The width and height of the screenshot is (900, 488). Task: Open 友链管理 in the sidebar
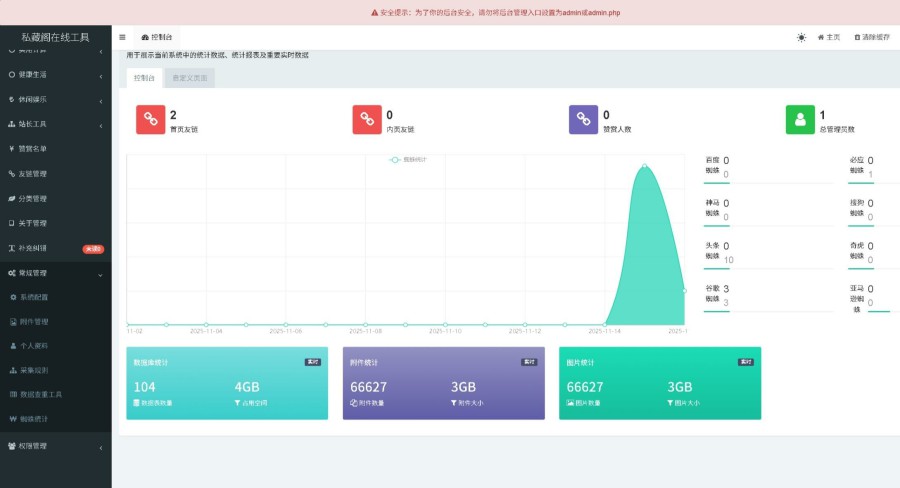click(56, 174)
